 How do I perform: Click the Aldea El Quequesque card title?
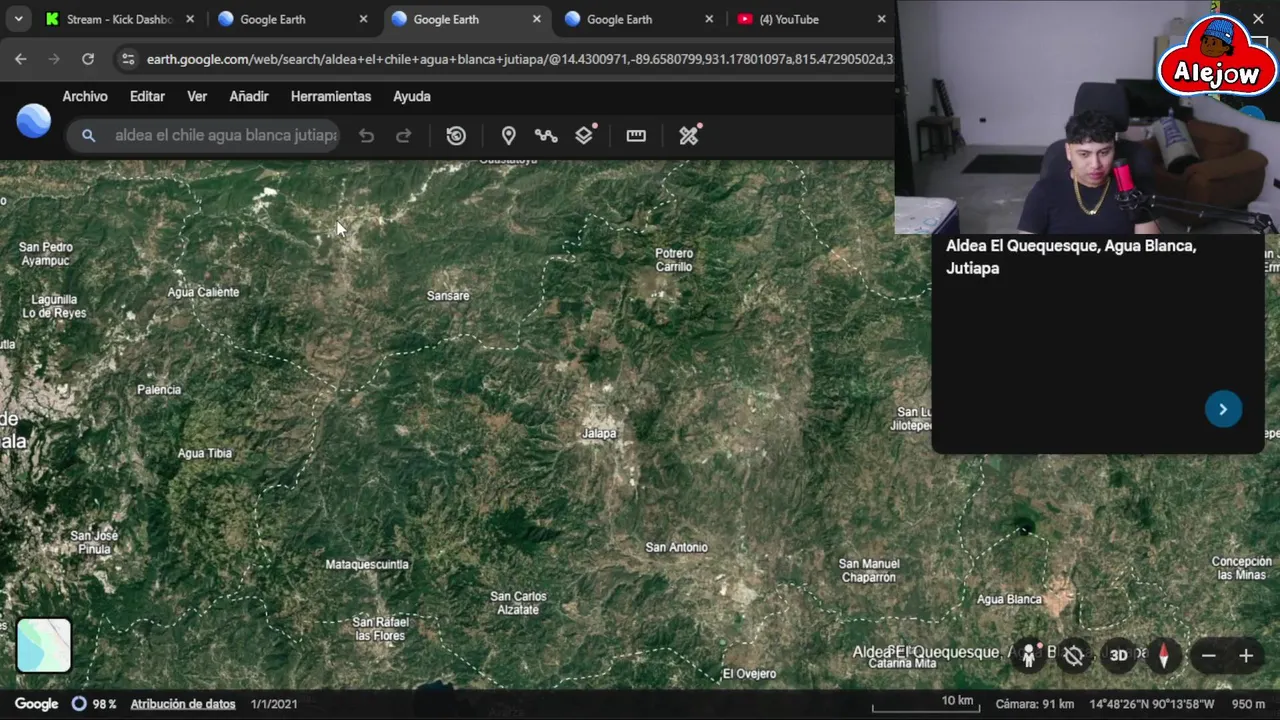1071,257
